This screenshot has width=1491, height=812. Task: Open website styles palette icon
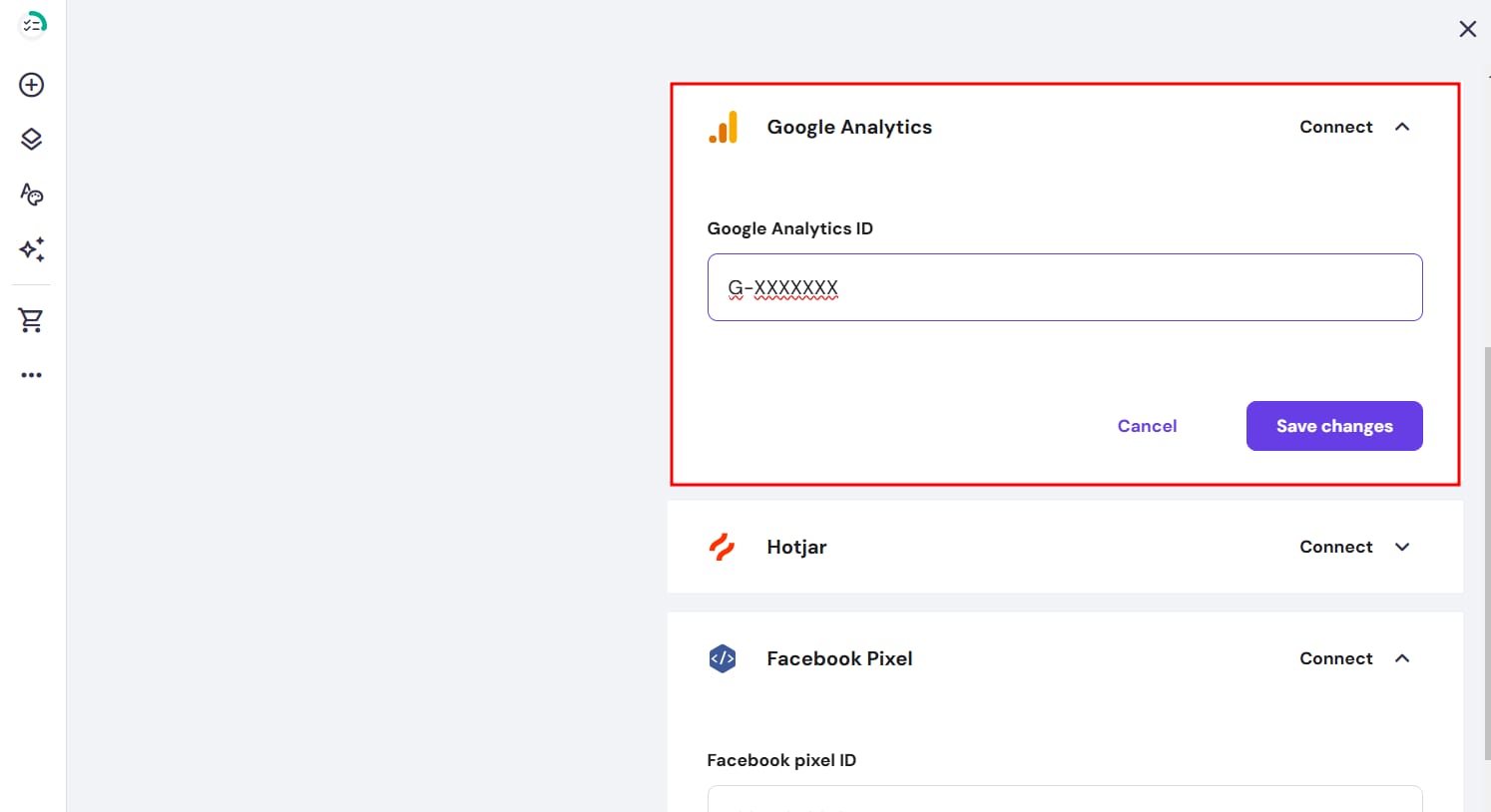(x=32, y=195)
